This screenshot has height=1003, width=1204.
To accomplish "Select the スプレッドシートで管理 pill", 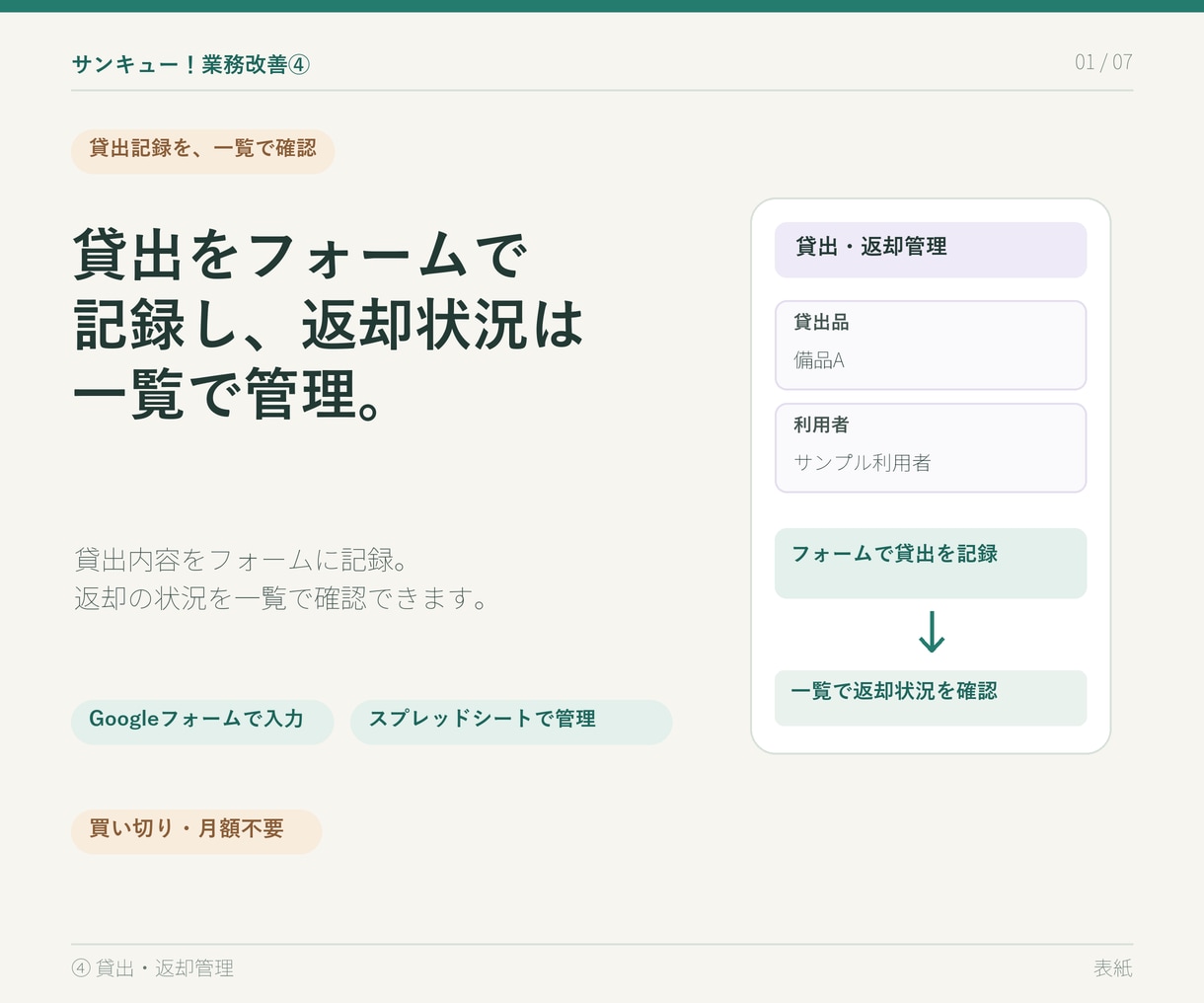I will point(511,722).
